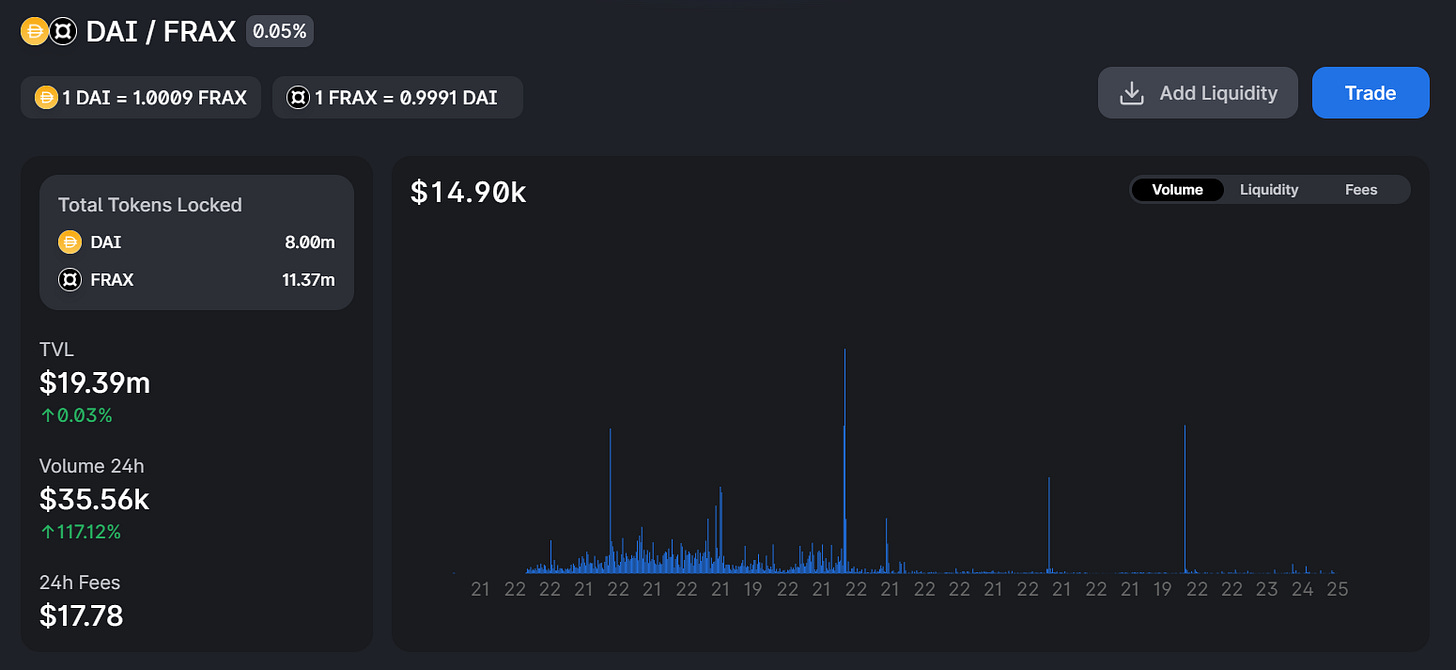Click the DAI icon in the 1 DAI price pill
The width and height of the screenshot is (1456, 670).
coord(46,97)
